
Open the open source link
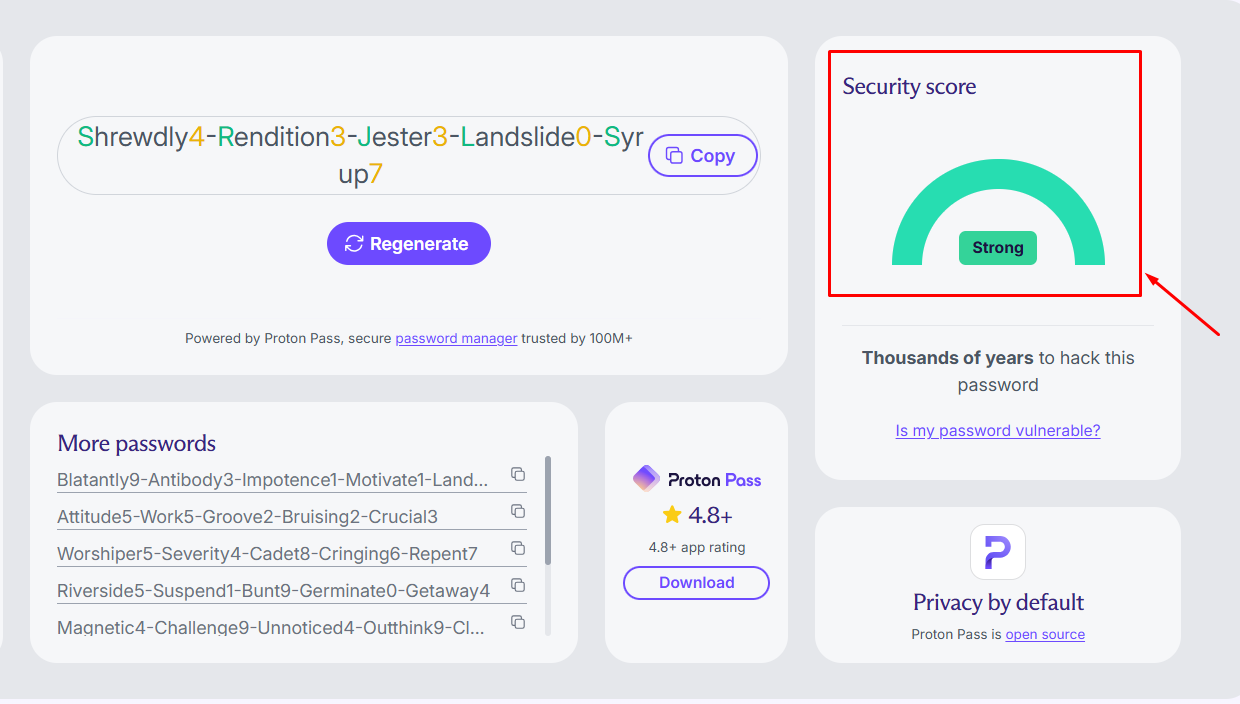(1045, 634)
